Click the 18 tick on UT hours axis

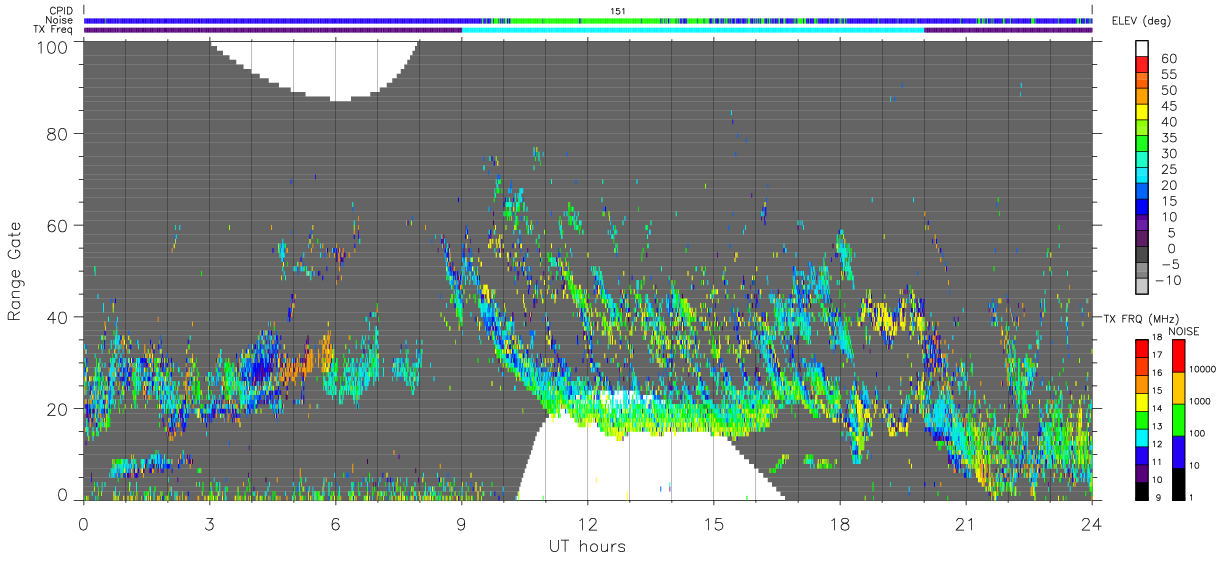click(839, 524)
